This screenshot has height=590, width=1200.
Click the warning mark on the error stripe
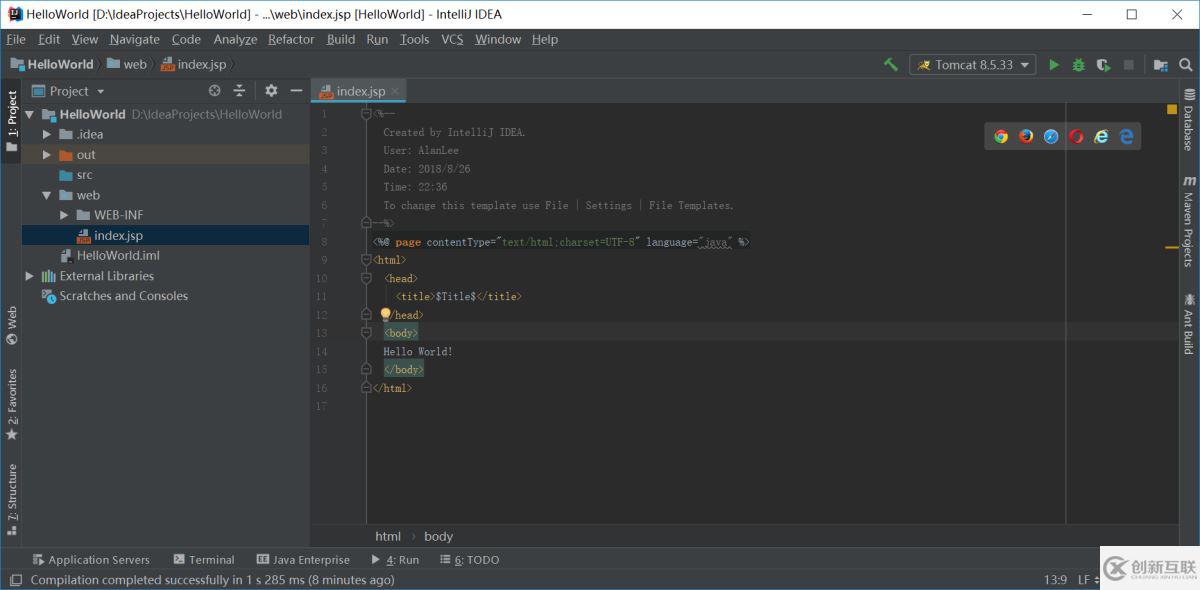[x=1172, y=247]
